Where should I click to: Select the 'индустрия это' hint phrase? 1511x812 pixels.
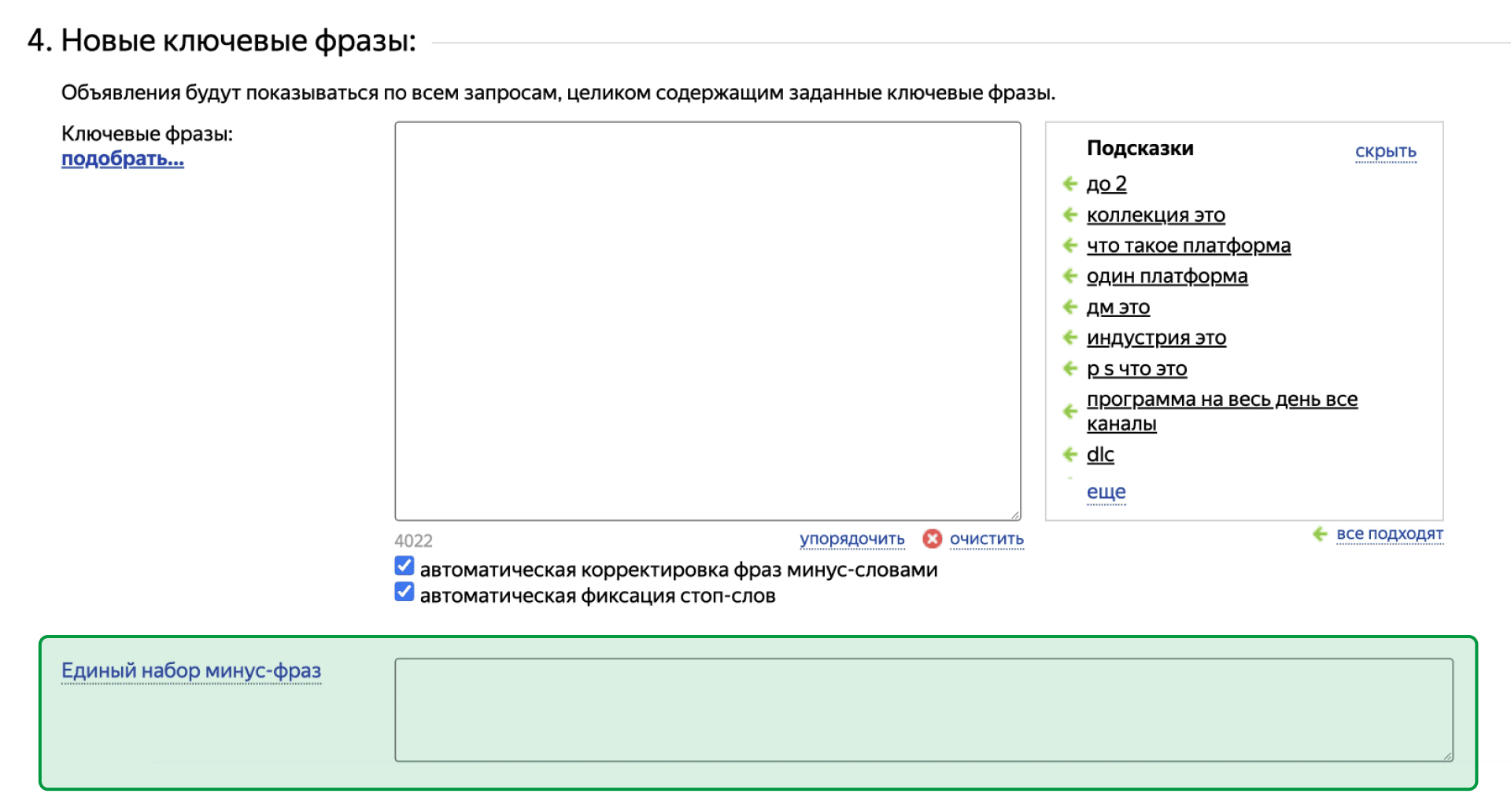click(1156, 338)
